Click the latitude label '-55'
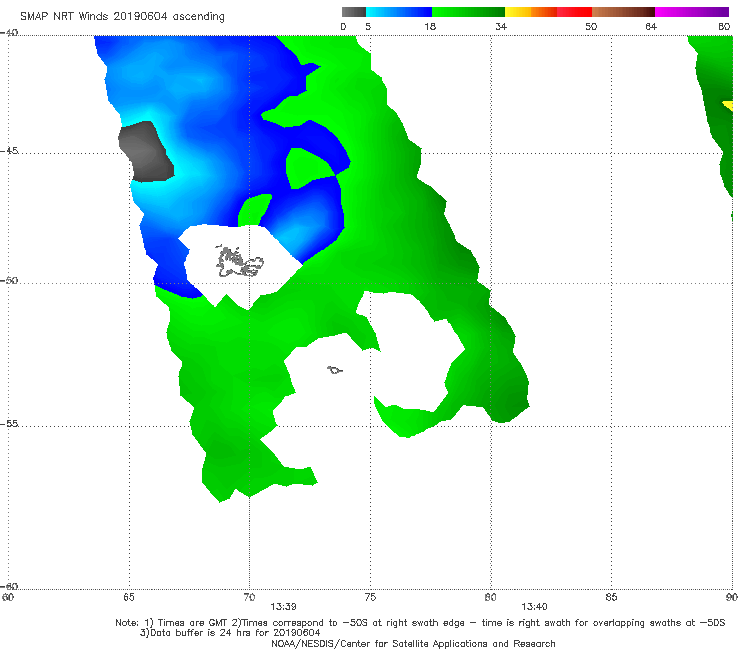740x650 pixels. click(x=9, y=423)
